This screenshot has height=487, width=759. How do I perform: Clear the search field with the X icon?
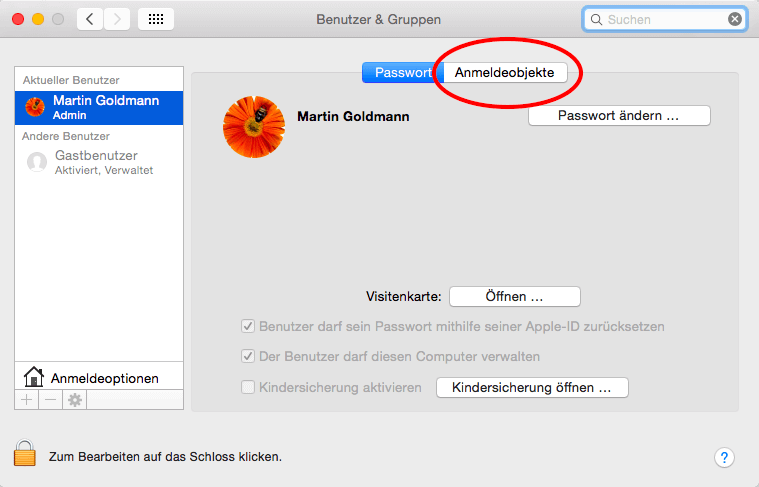click(x=734, y=19)
